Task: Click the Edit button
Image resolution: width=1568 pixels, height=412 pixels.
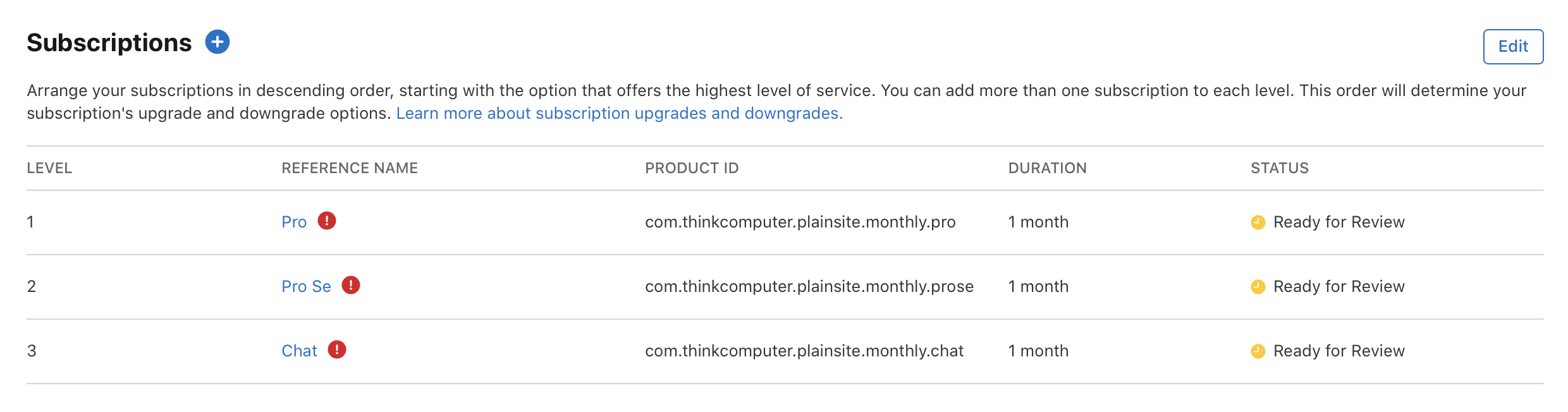Action: (x=1513, y=47)
